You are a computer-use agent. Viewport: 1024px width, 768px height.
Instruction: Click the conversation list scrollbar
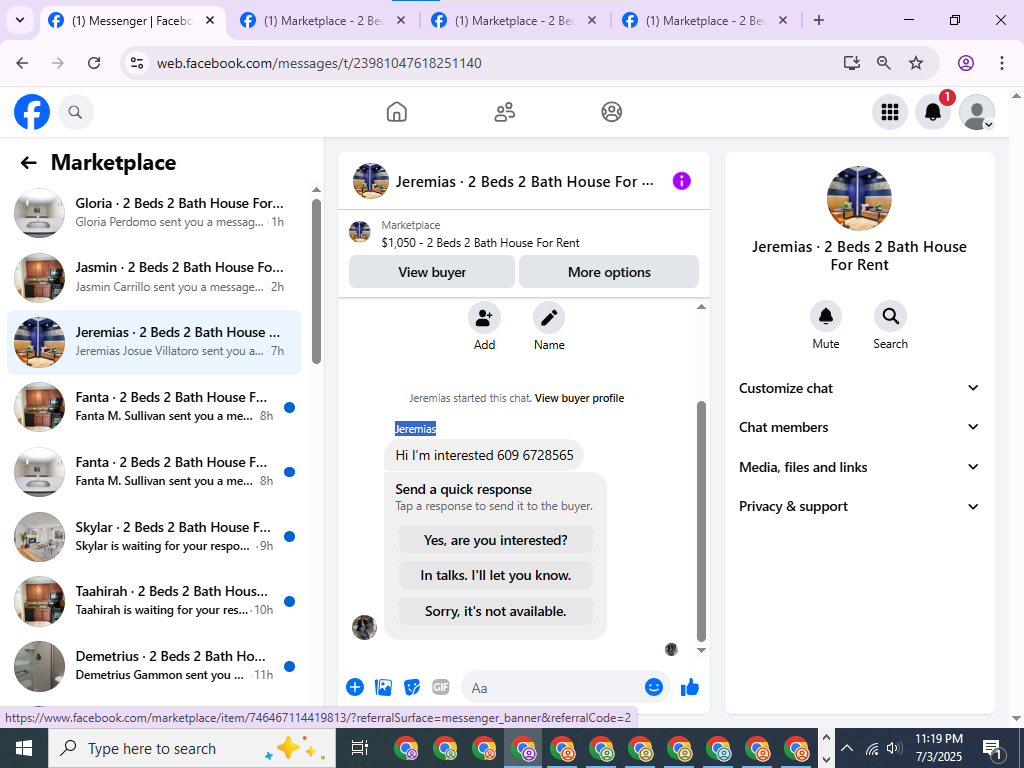(x=316, y=281)
